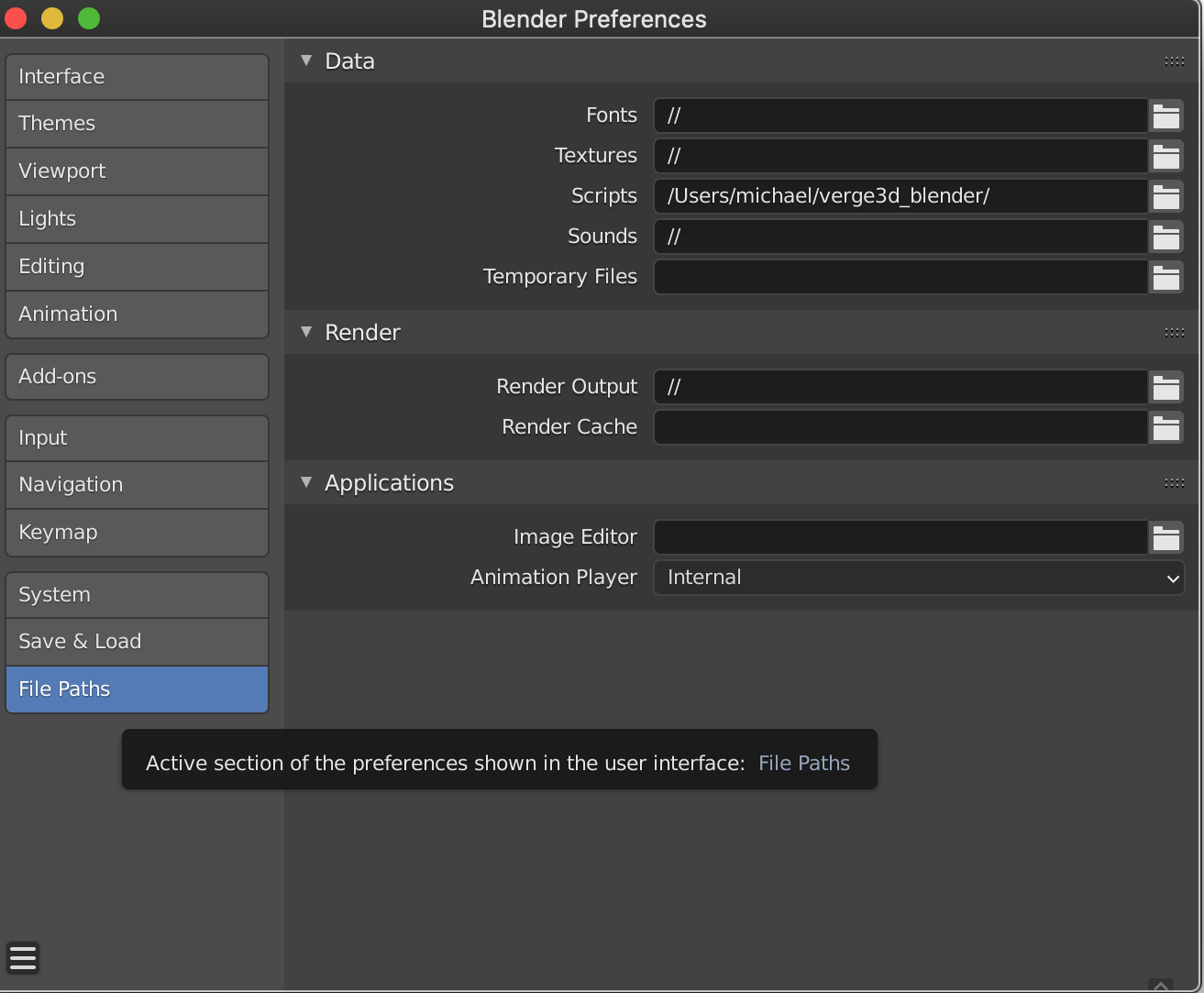Screen dimensions: 1204x993
Task: Browse folder for Textures path
Action: pyautogui.click(x=1165, y=156)
